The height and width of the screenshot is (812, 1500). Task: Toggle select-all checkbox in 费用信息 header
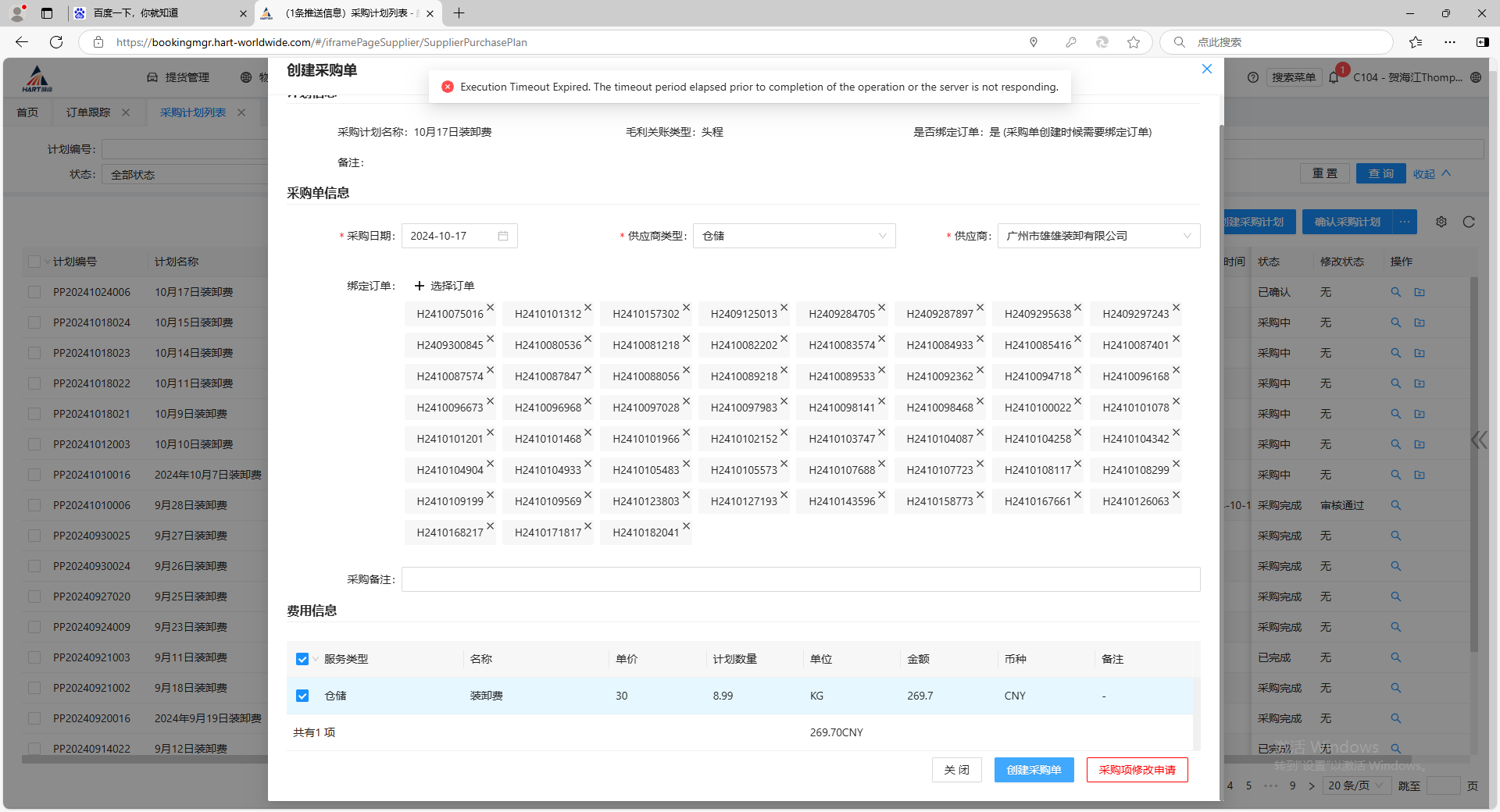[302, 659]
